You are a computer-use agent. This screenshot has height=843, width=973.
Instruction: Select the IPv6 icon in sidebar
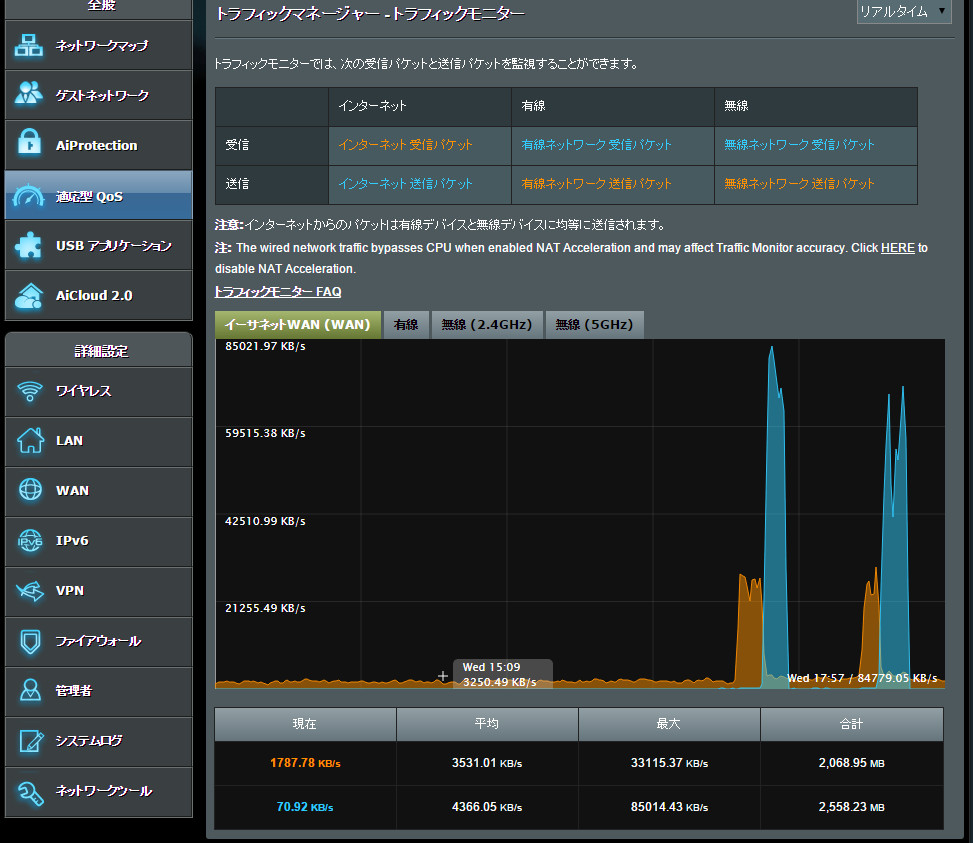point(30,540)
